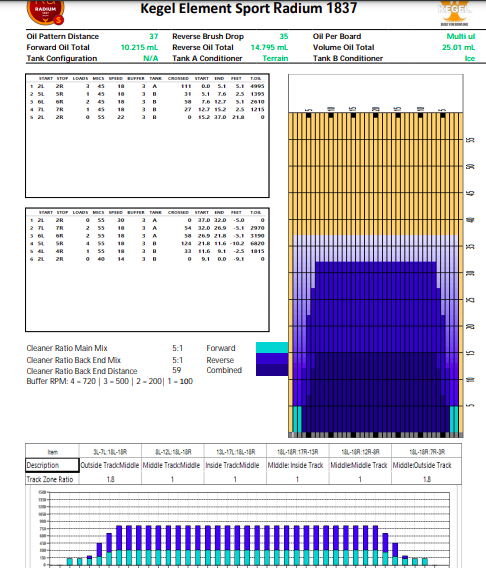
Task: Select the cyan Forward legend swatch
Action: point(272,348)
